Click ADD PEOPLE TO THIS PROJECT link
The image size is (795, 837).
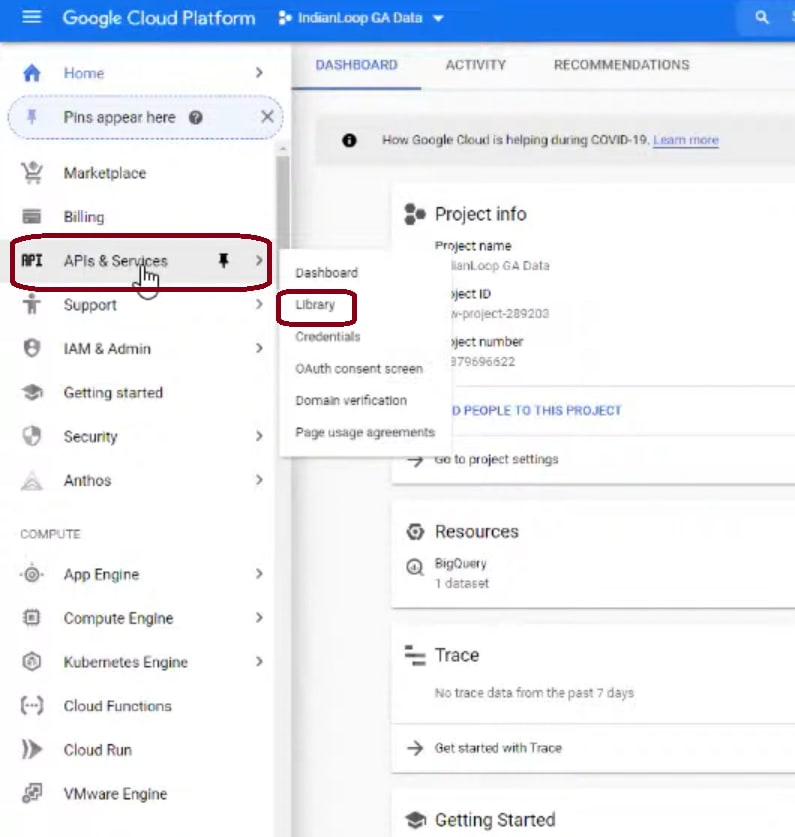coord(536,410)
